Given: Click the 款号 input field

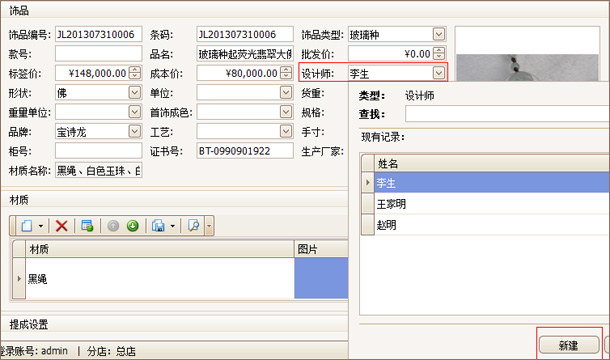Looking at the screenshot, I should click(98, 54).
